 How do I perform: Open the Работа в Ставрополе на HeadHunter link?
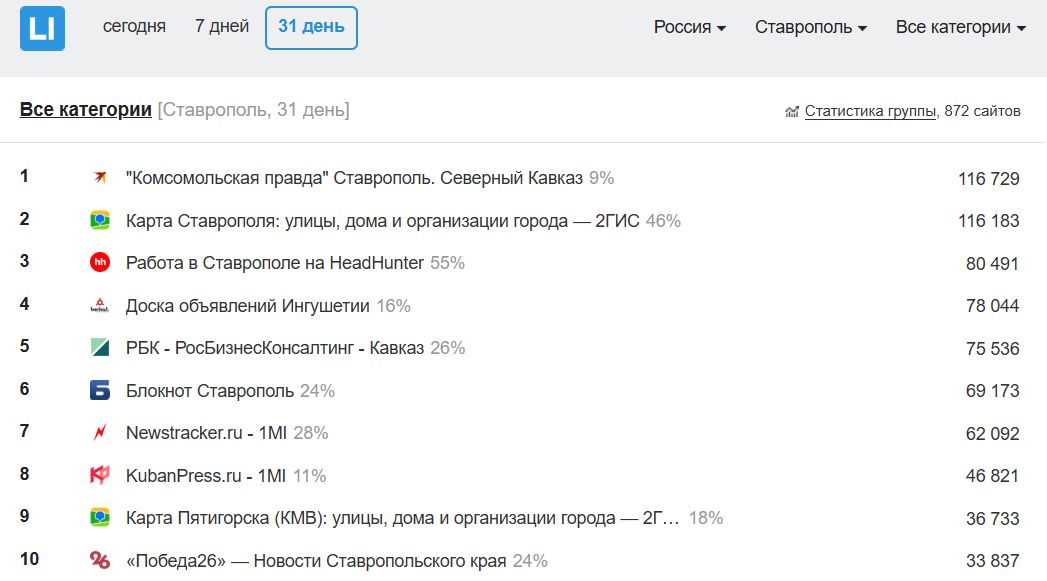pyautogui.click(x=275, y=263)
